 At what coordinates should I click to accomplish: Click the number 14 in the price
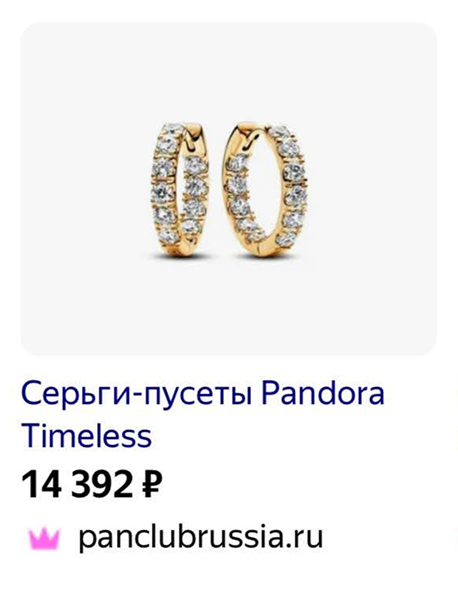(42, 485)
